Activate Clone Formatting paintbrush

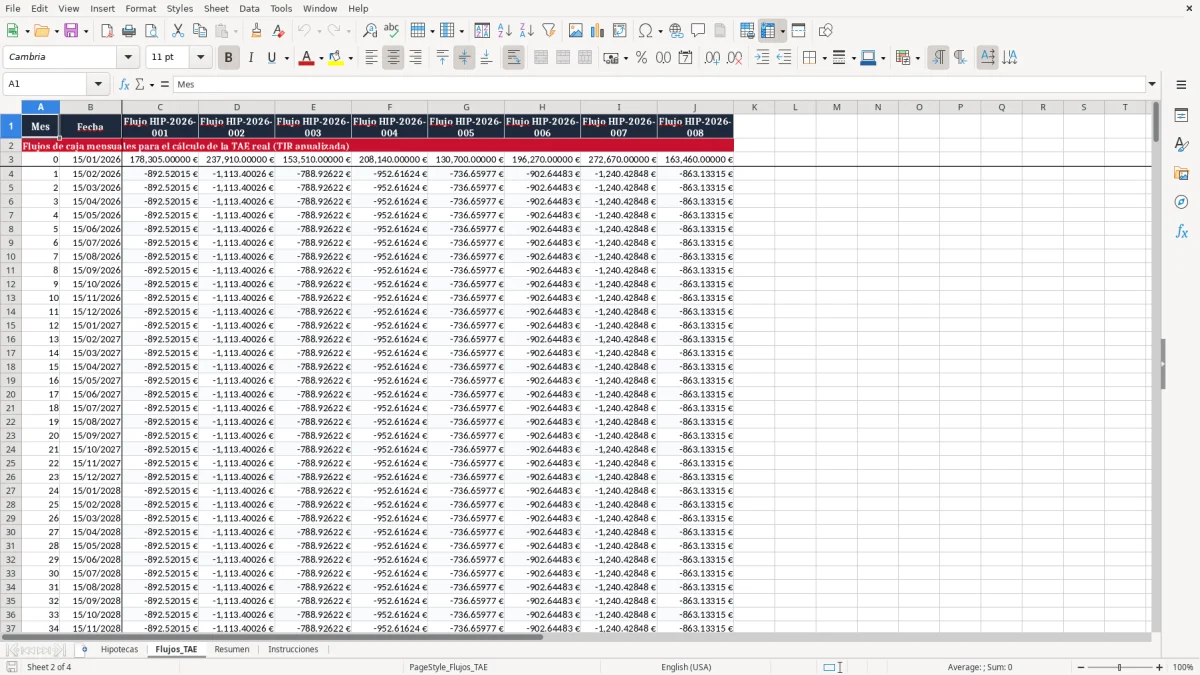click(x=257, y=31)
